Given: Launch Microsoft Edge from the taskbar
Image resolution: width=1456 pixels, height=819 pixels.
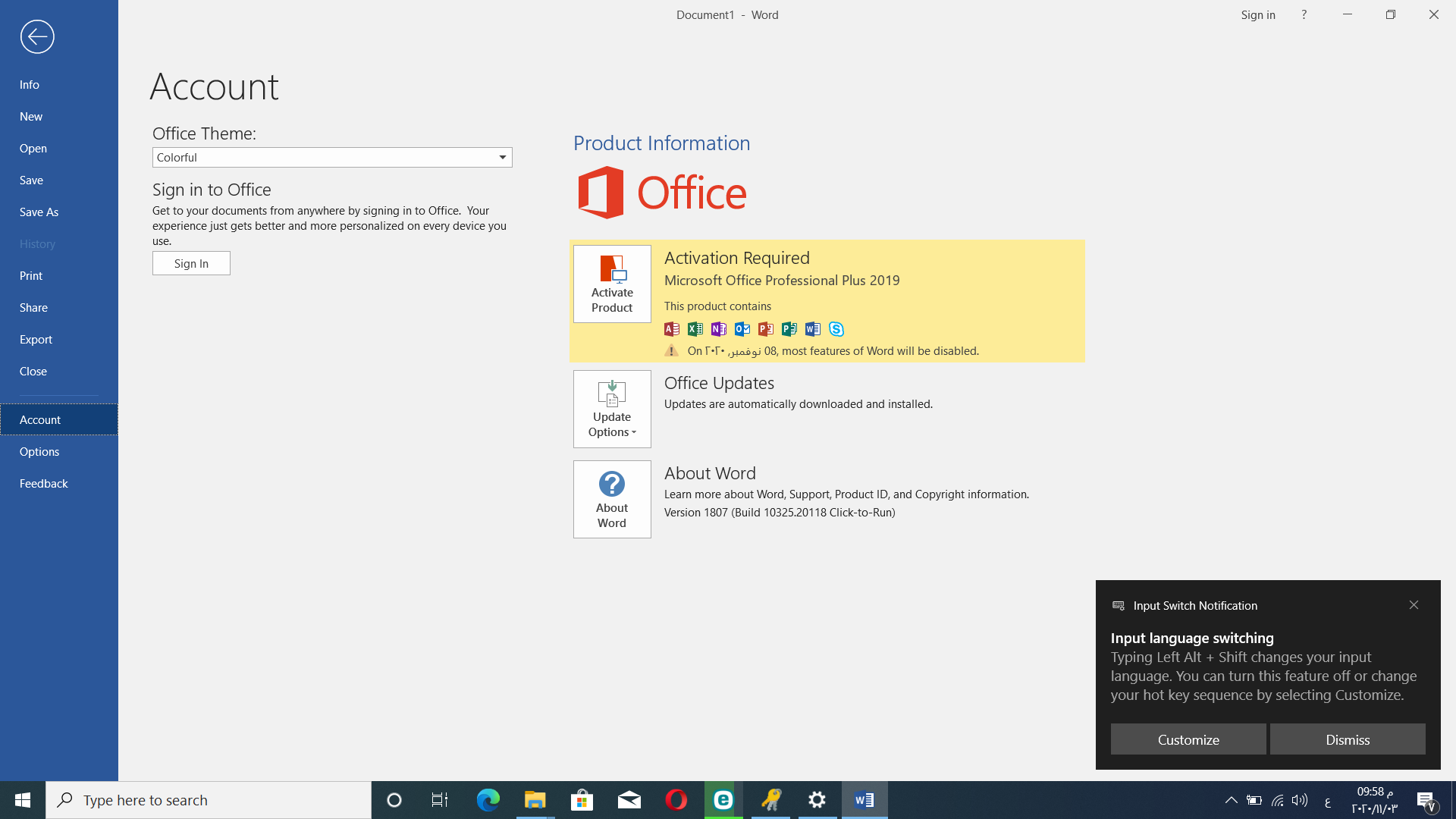Looking at the screenshot, I should pos(488,800).
